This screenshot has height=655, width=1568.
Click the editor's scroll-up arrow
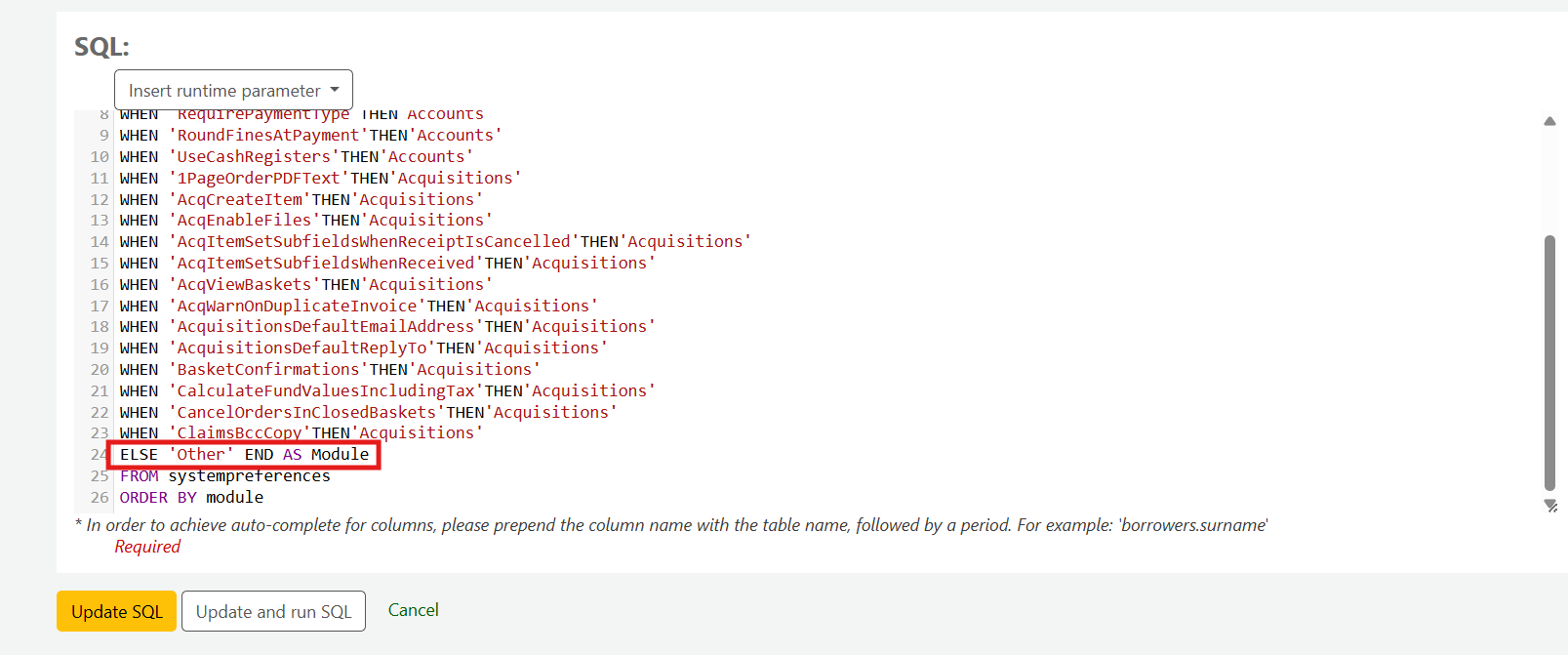pos(1549,121)
